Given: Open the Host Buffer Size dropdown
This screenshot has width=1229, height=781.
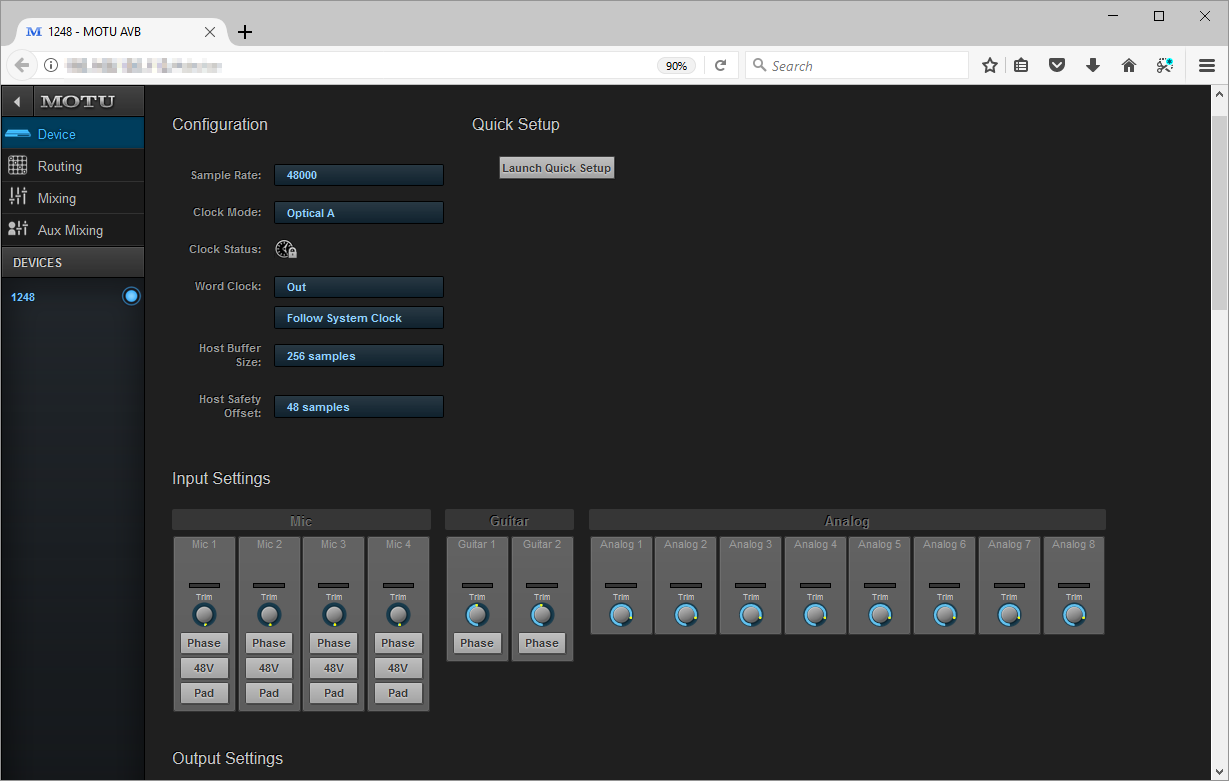Looking at the screenshot, I should coord(359,356).
